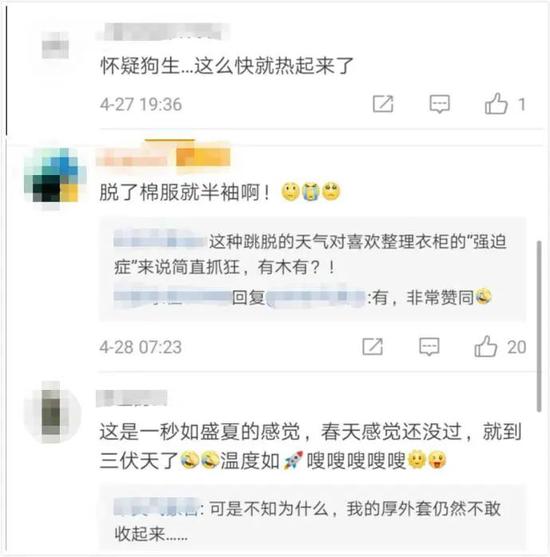Click the orange membership badge beside username
Viewport: 550px width, 557px height.
tap(203, 157)
